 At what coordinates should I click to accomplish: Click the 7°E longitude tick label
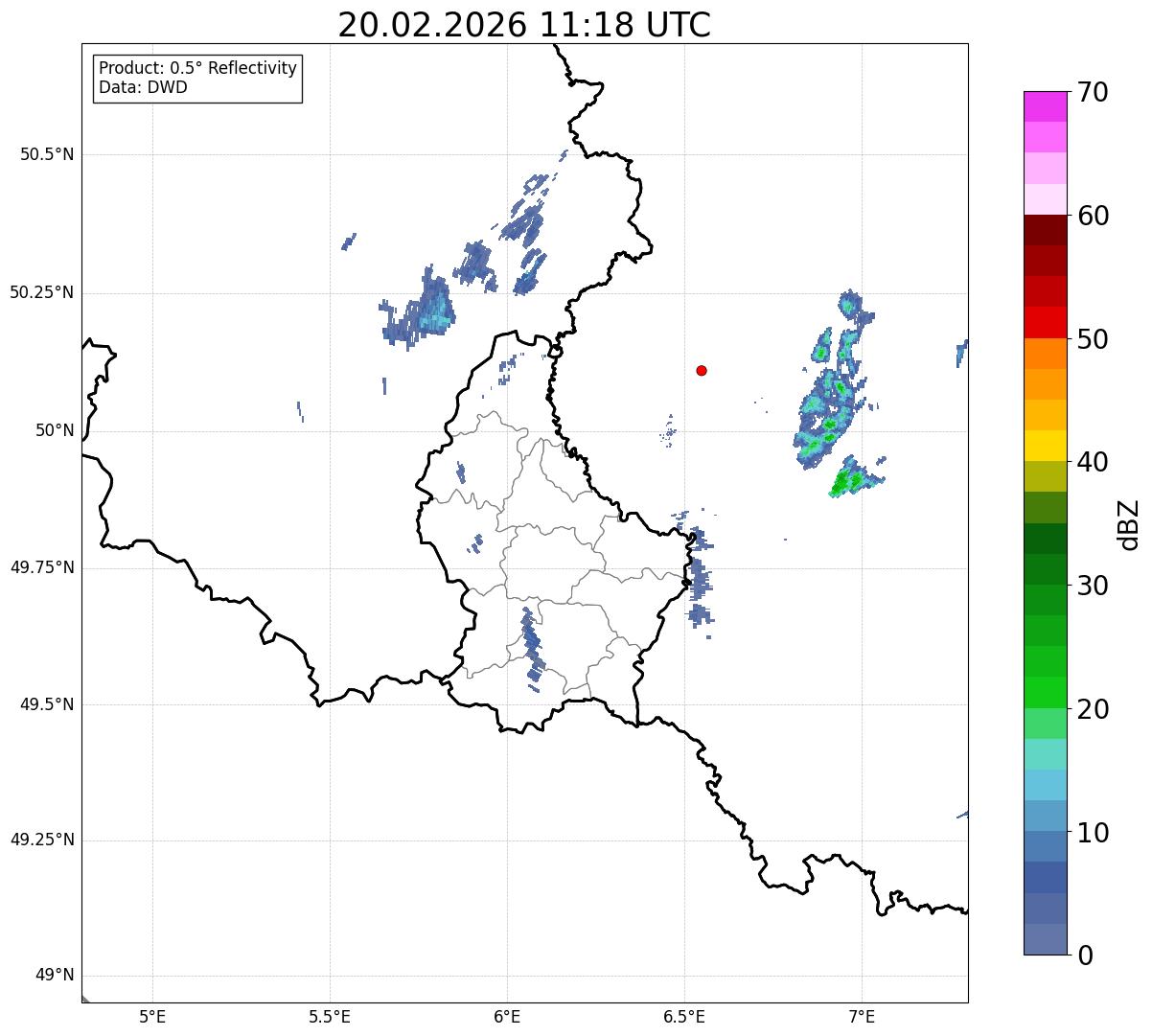862,1016
